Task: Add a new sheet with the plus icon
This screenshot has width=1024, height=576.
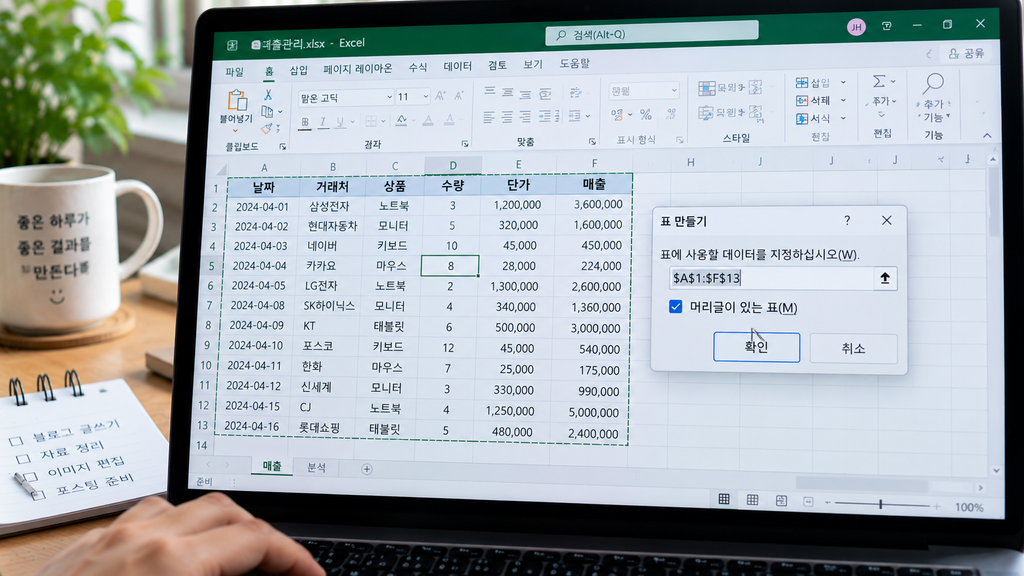Action: tap(367, 469)
